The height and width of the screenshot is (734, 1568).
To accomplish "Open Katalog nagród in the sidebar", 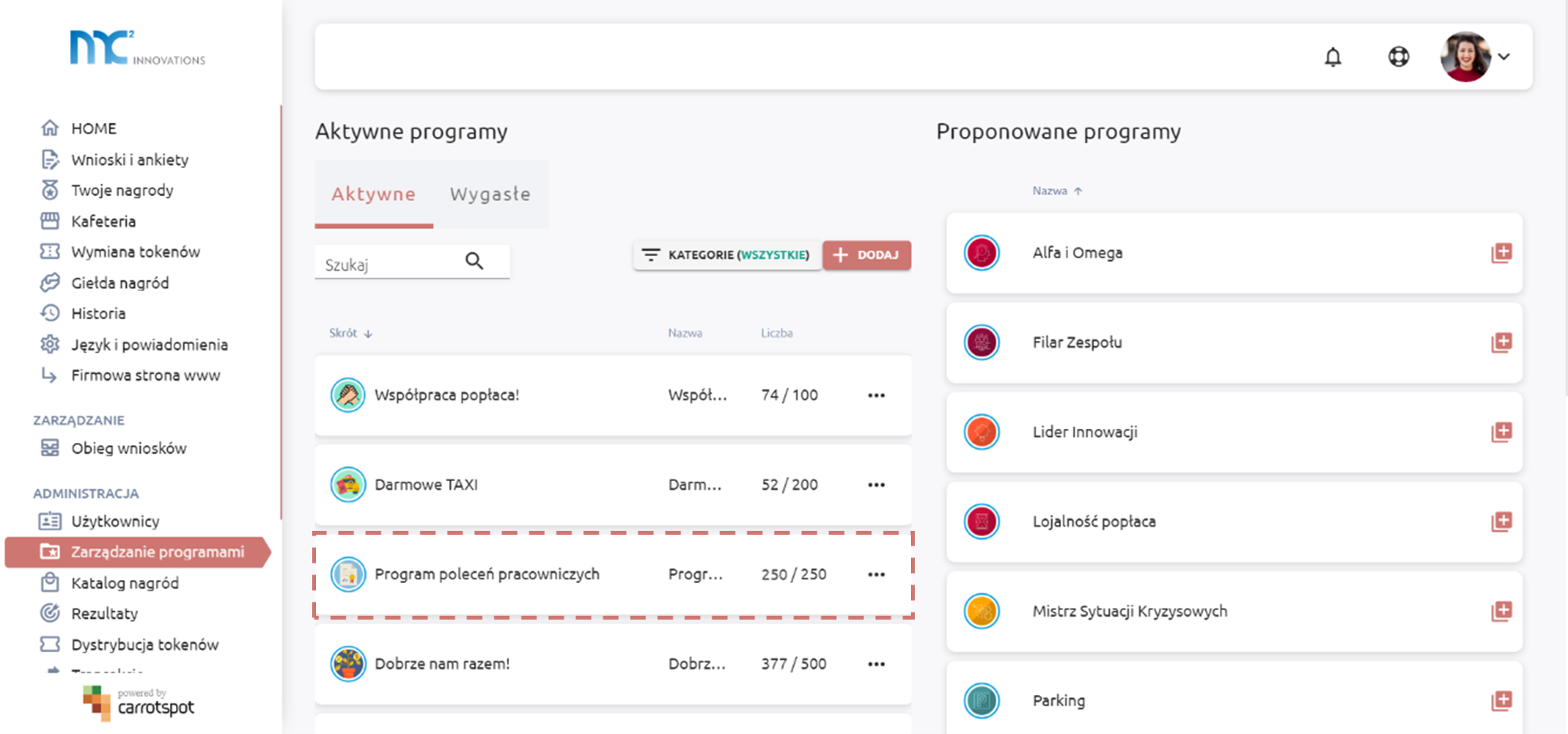I will (125, 583).
